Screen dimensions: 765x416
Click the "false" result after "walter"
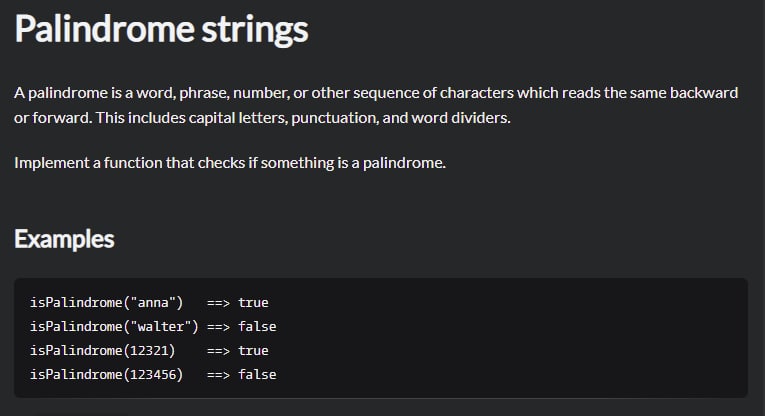[257, 327]
